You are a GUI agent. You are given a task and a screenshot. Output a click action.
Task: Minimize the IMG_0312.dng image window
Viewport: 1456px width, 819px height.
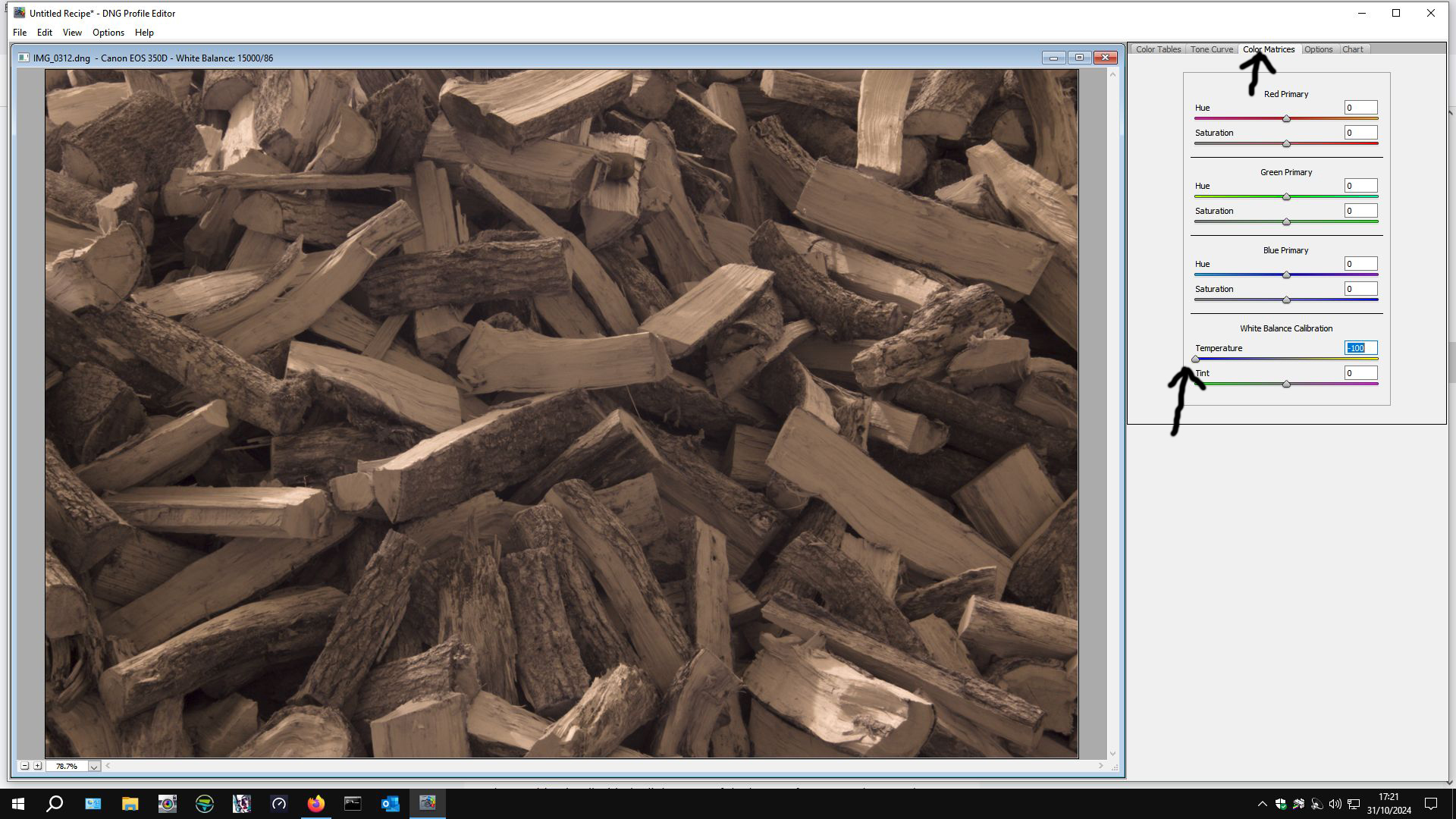1053,58
